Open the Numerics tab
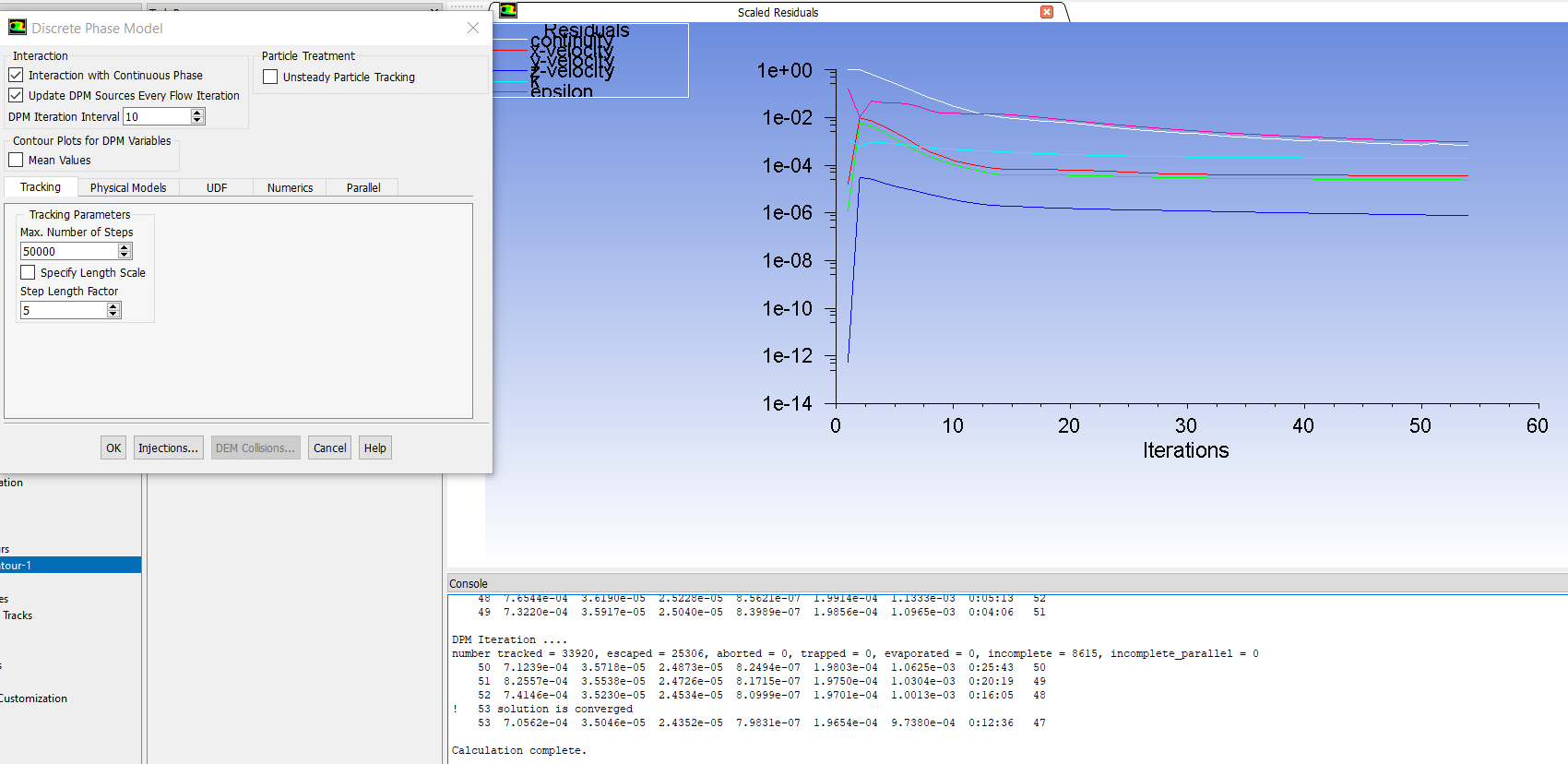Viewport: 1568px width, 764px height. coord(290,187)
